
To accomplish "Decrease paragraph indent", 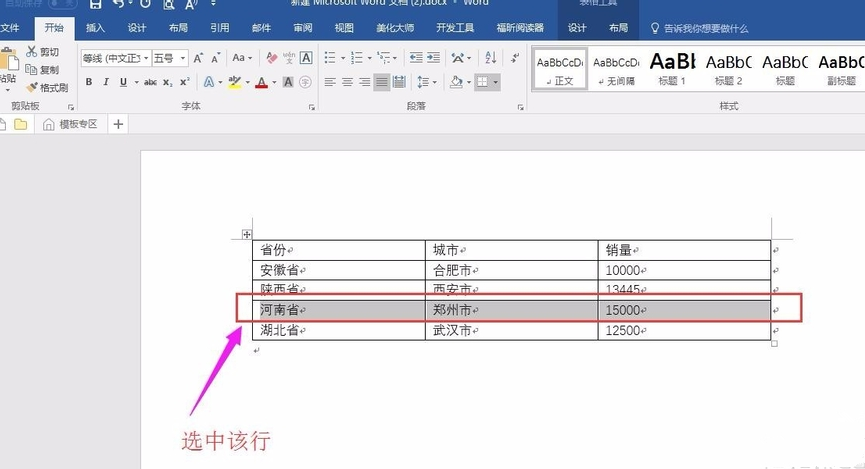I will pos(416,57).
